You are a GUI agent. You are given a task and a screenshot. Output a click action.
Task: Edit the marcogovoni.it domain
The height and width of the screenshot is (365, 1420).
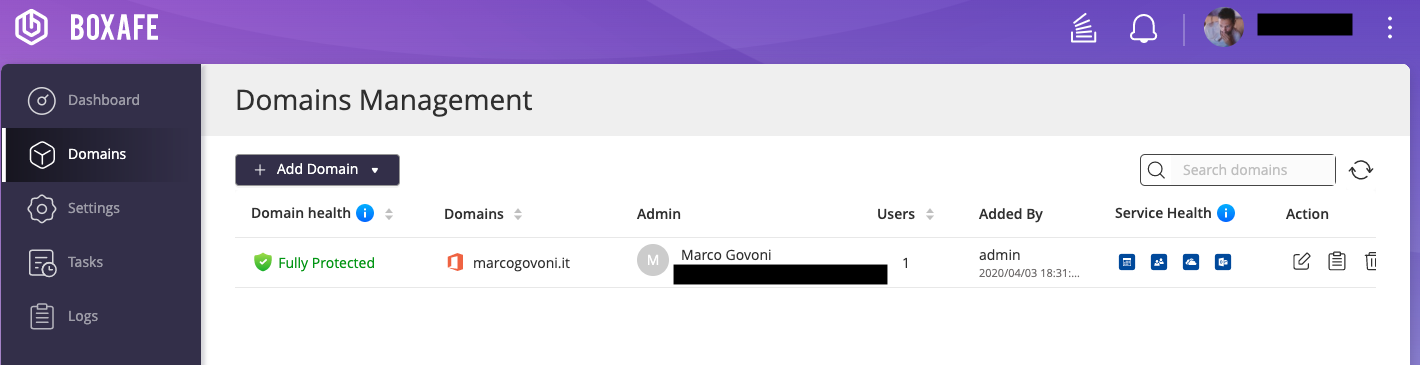coord(1302,262)
